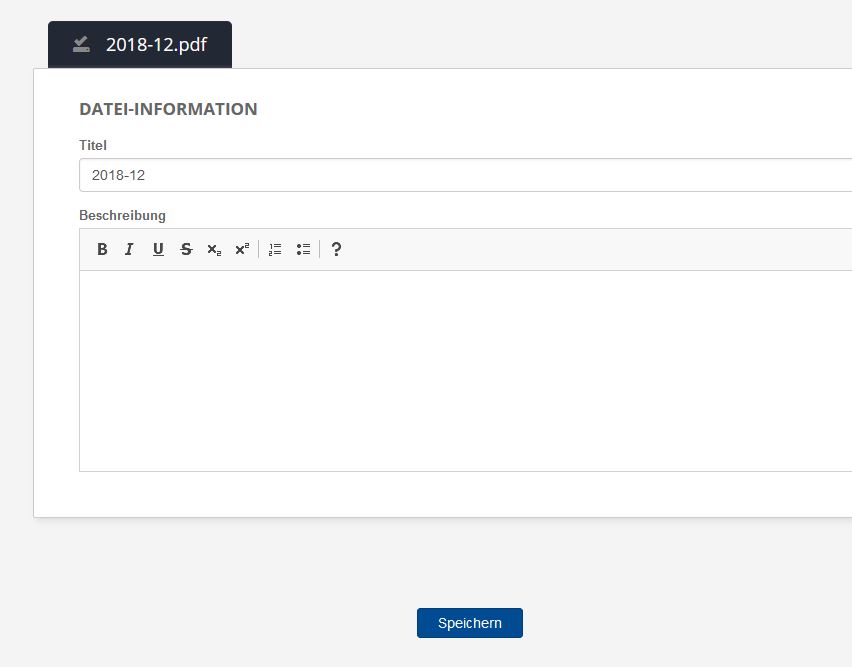
Task: Insert a bulleted list
Action: (303, 250)
